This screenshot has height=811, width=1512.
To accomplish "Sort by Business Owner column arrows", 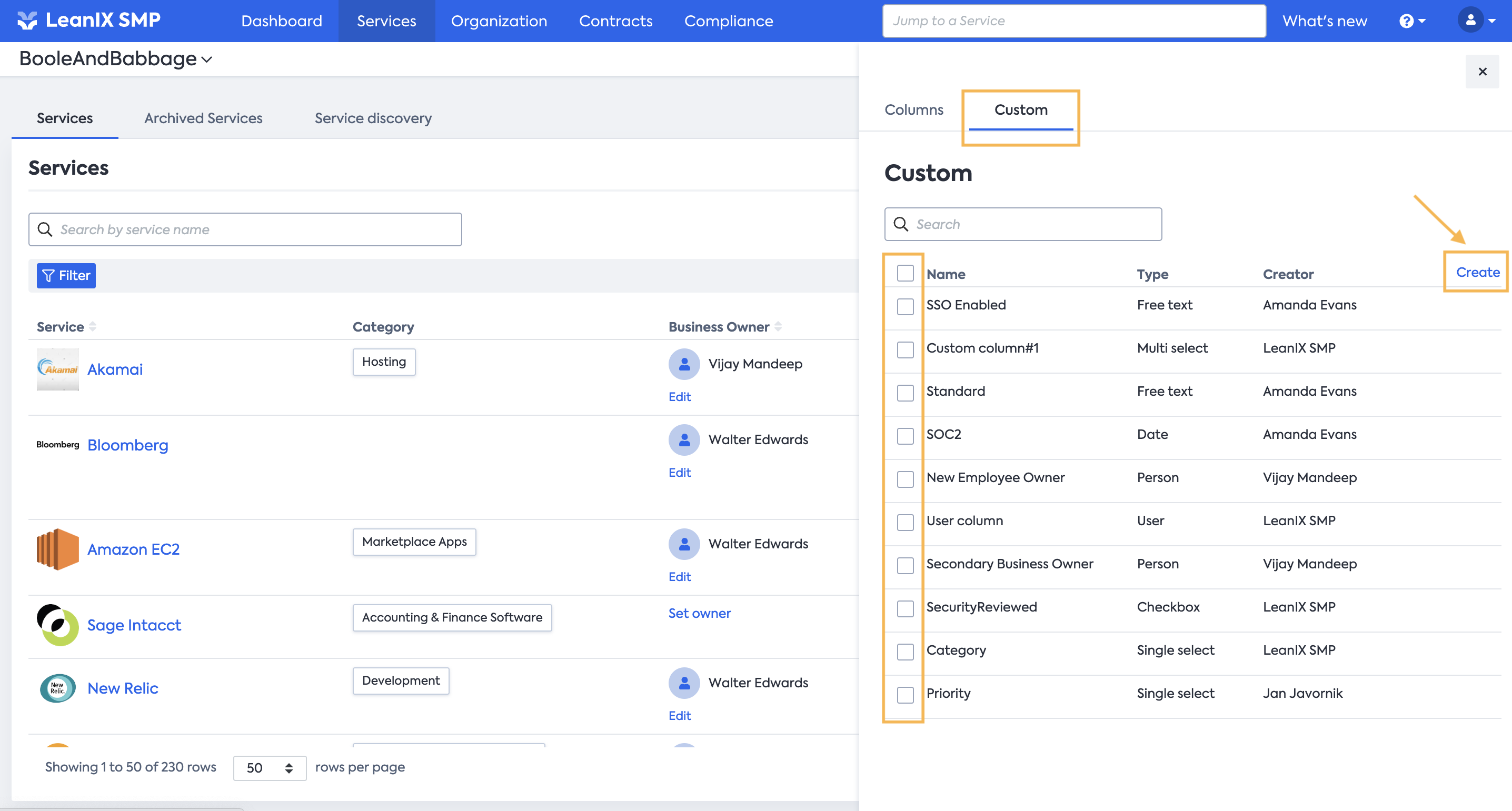I will pyautogui.click(x=778, y=327).
